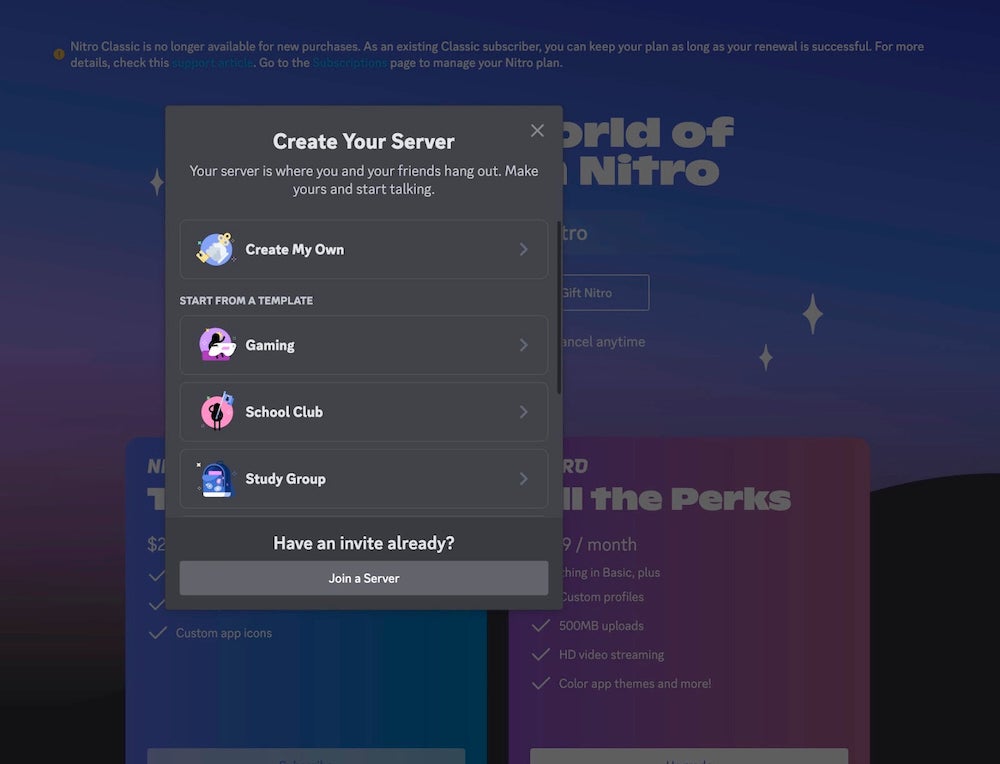
Task: Click 'Have an invite already?' text
Action: pos(364,543)
